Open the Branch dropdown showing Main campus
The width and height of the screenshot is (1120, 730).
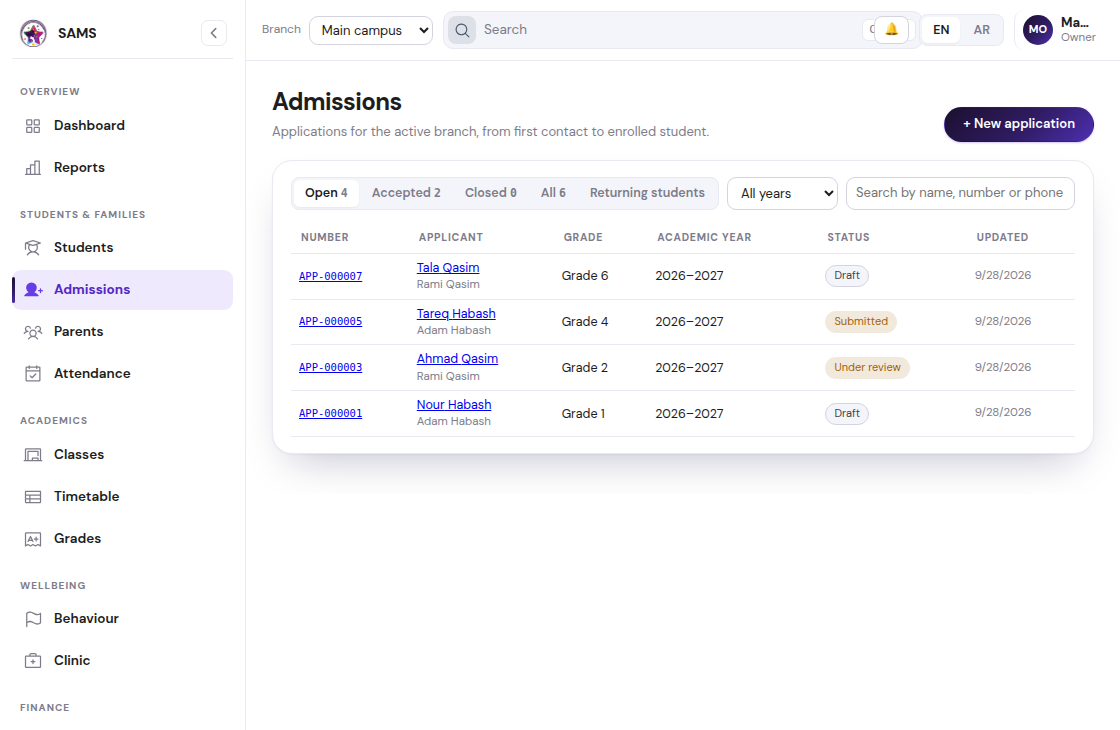tap(371, 31)
